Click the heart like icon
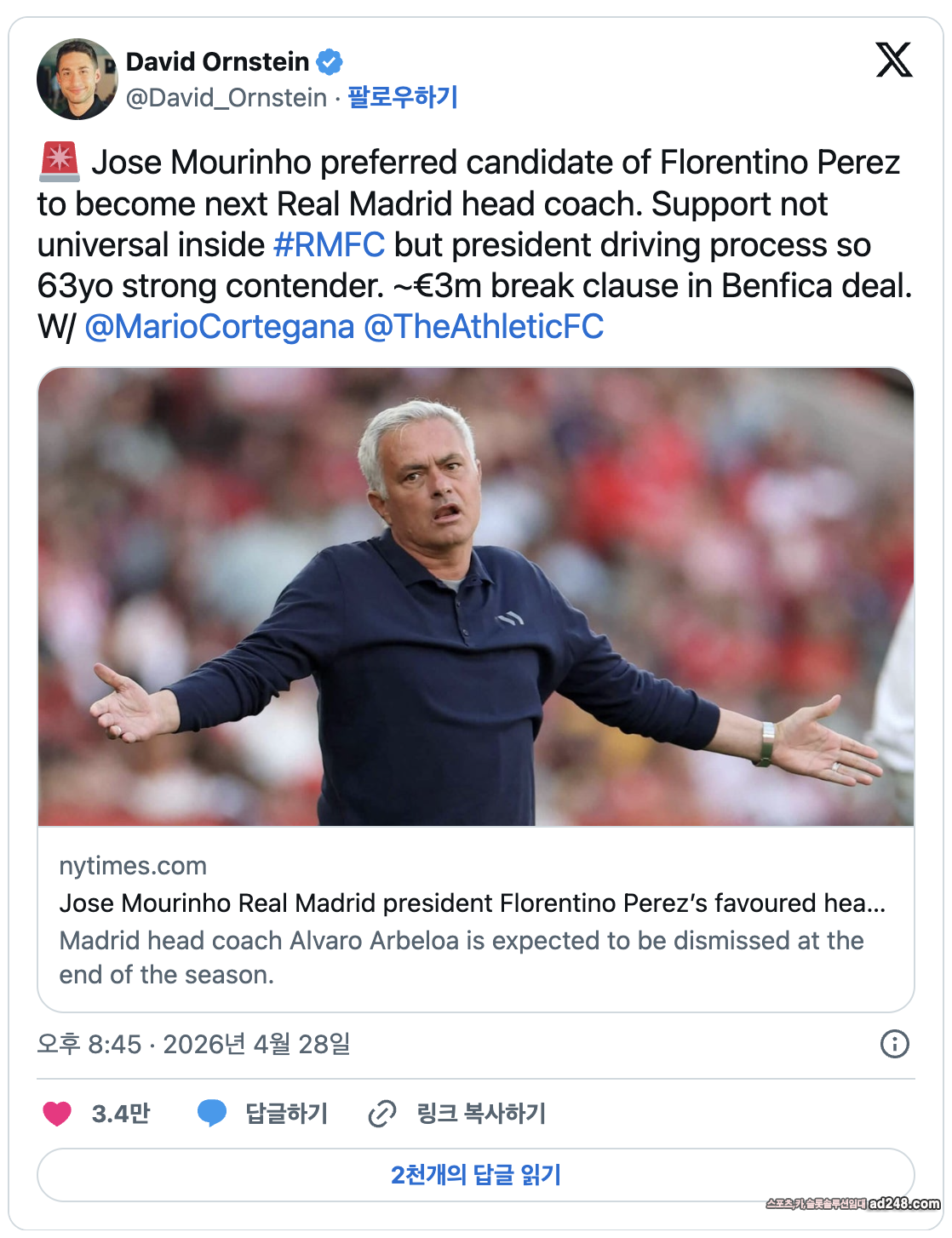The height and width of the screenshot is (1238, 952). coord(57,1113)
